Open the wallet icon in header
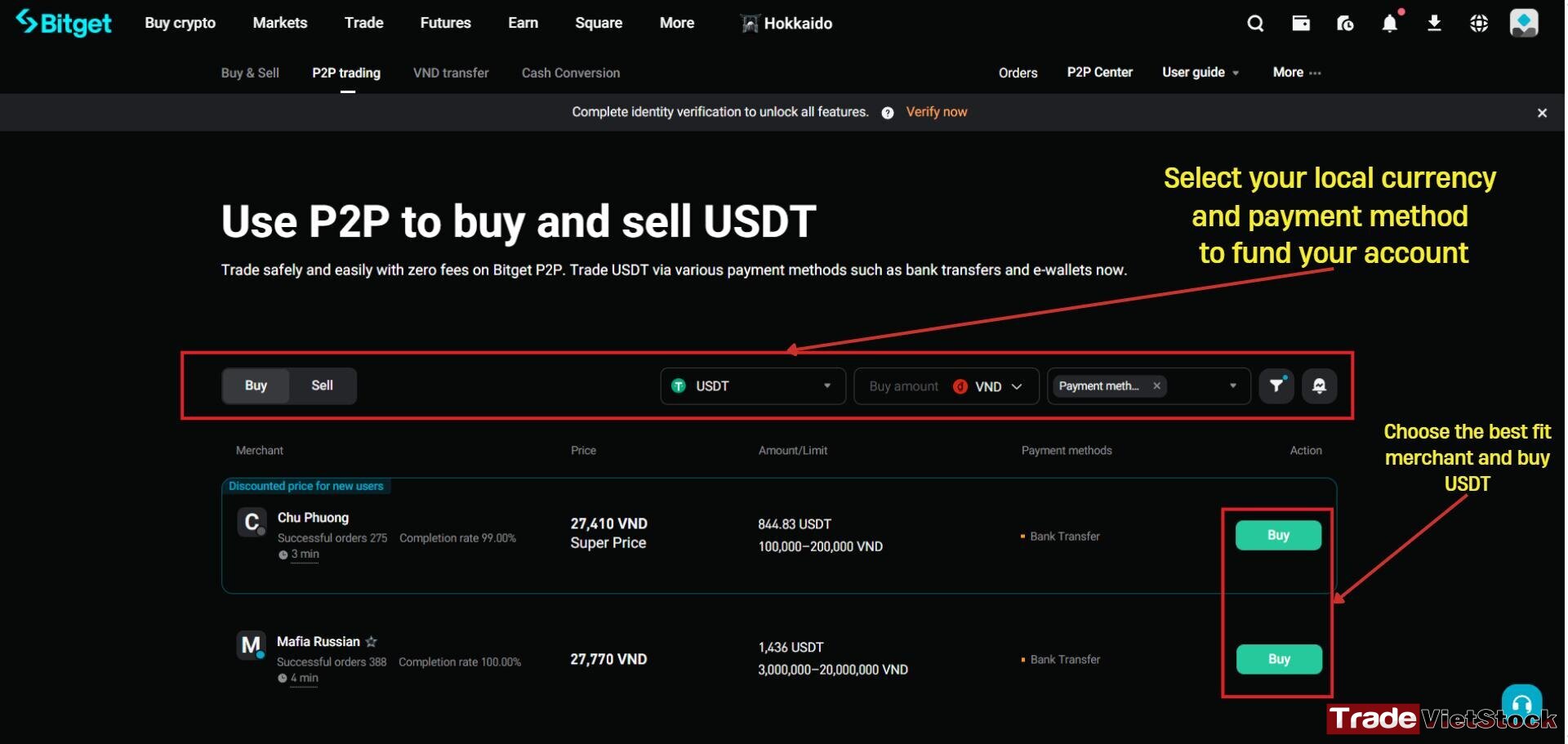This screenshot has height=744, width=1568. 1301,23
